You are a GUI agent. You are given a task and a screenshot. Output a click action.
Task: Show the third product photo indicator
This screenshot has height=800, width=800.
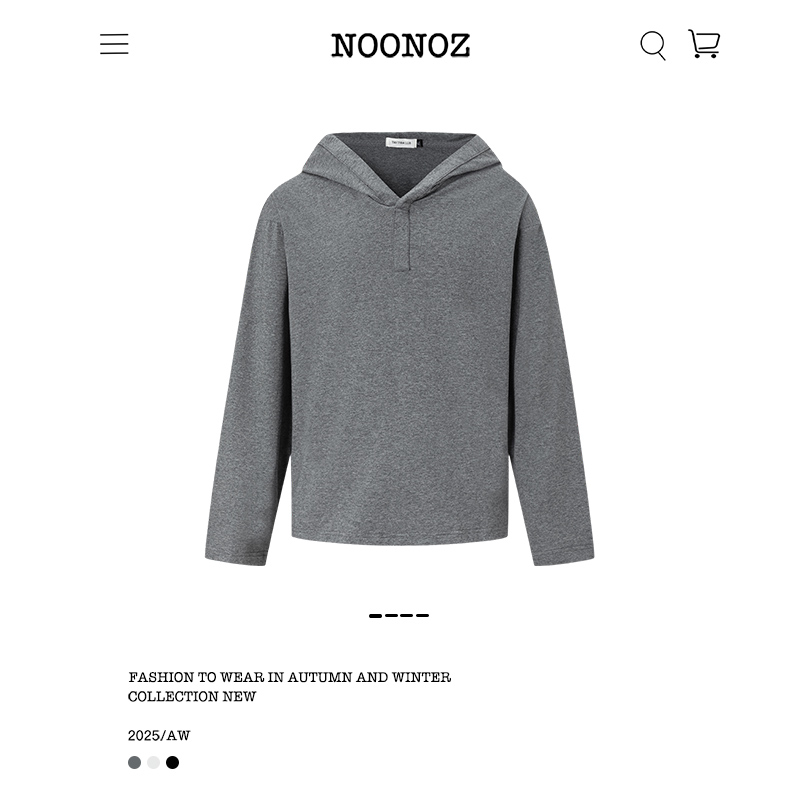[x=407, y=616]
